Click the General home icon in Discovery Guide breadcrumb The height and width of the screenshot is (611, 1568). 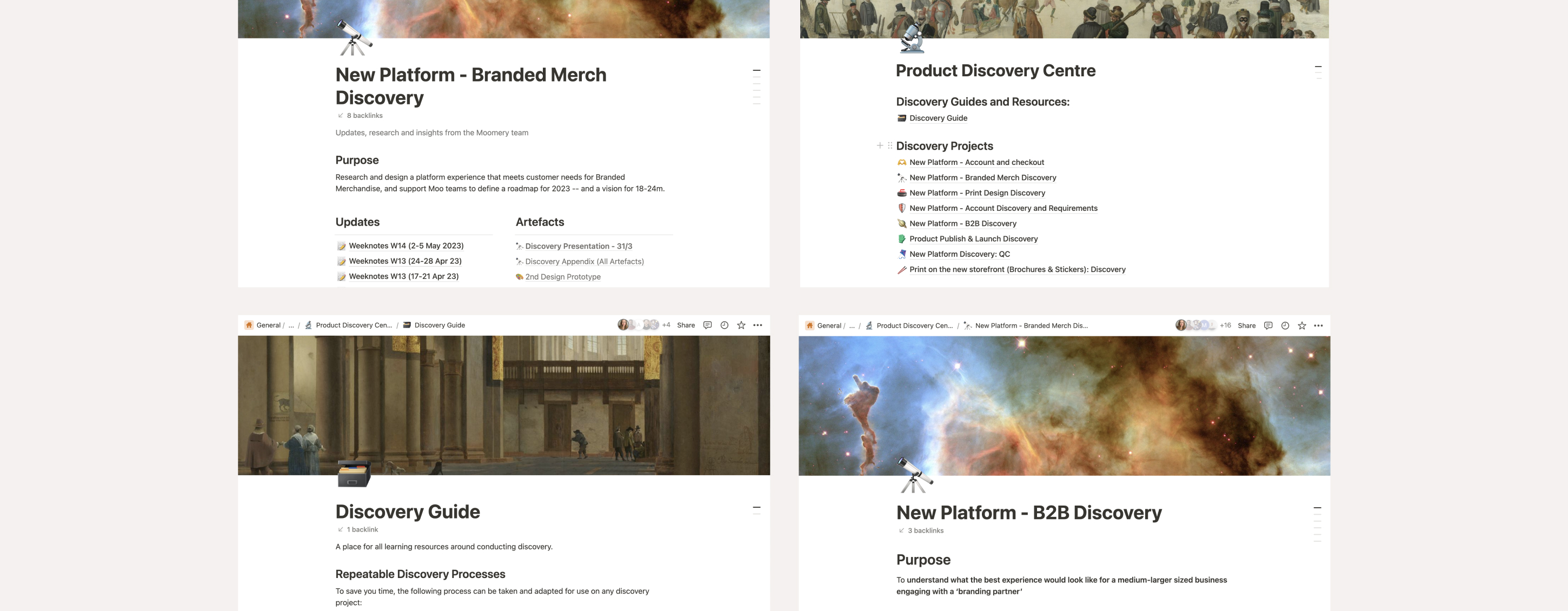click(249, 325)
